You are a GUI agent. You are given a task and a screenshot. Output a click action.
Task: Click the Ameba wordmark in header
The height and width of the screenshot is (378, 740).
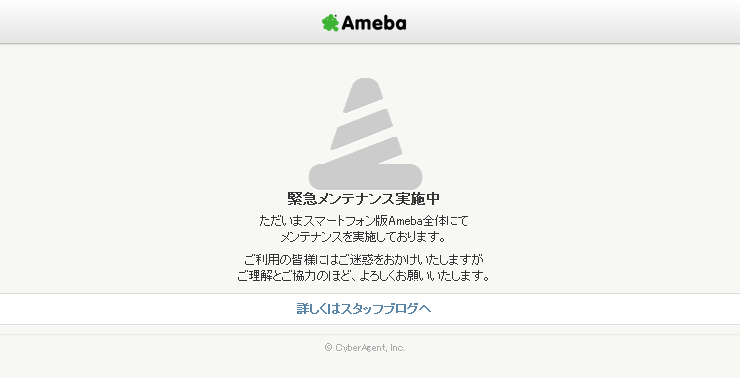coord(374,23)
